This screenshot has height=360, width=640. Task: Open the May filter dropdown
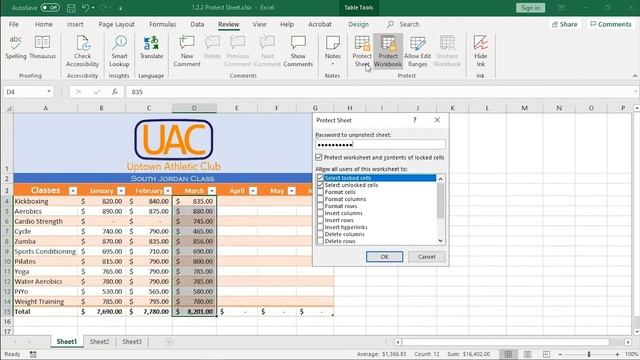click(x=291, y=191)
